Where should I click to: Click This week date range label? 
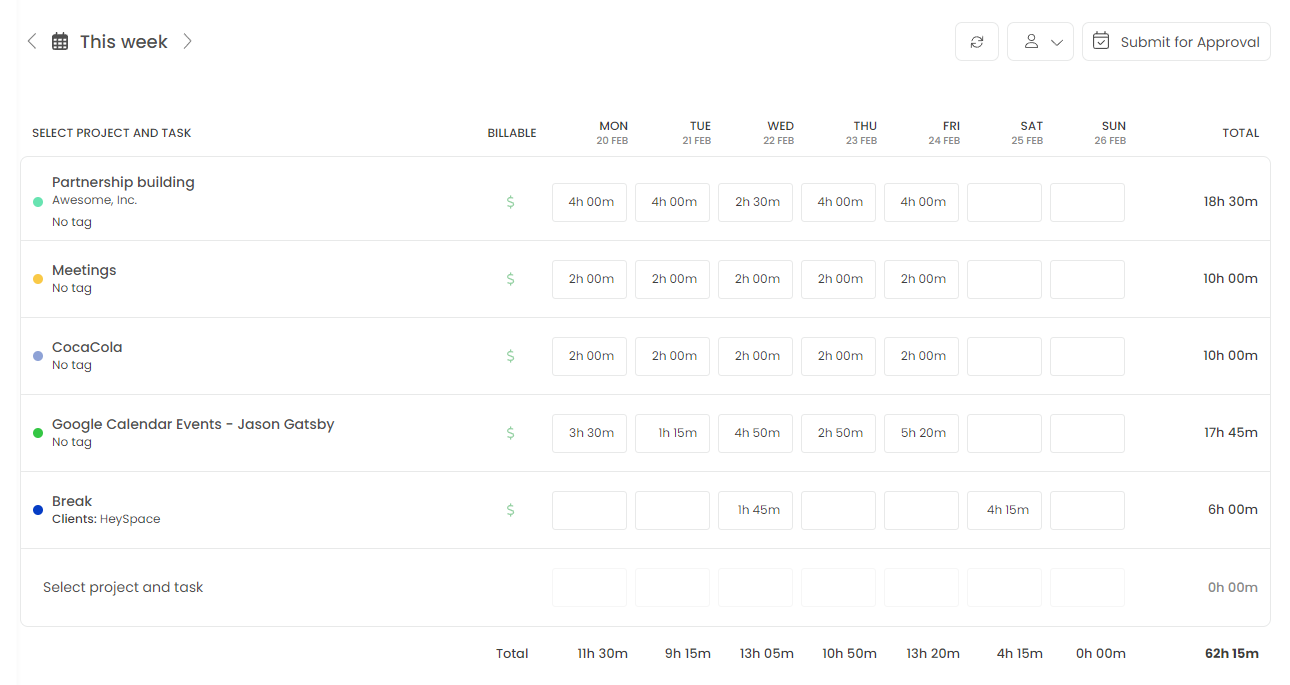[x=123, y=42]
